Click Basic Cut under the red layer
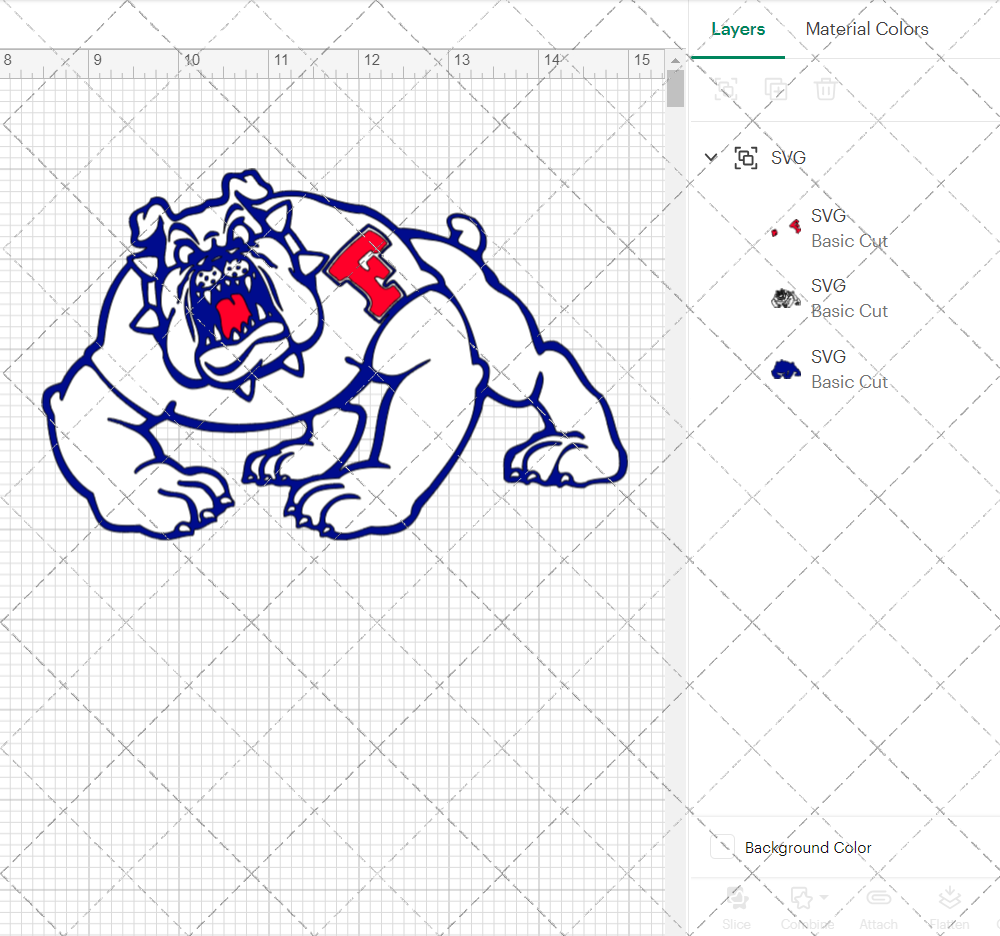This screenshot has height=936, width=1000. tap(849, 242)
